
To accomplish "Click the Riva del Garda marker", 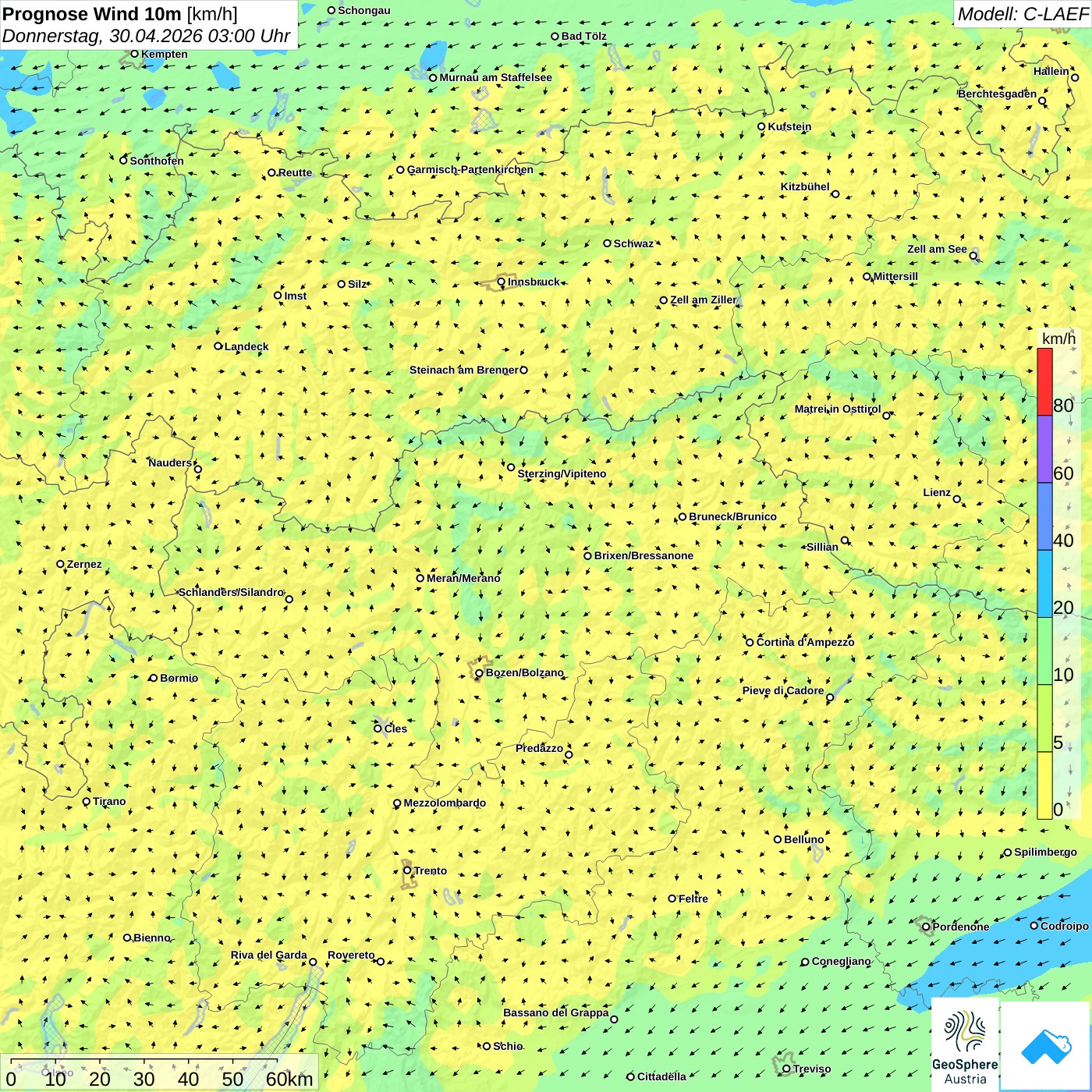I will click(x=313, y=962).
